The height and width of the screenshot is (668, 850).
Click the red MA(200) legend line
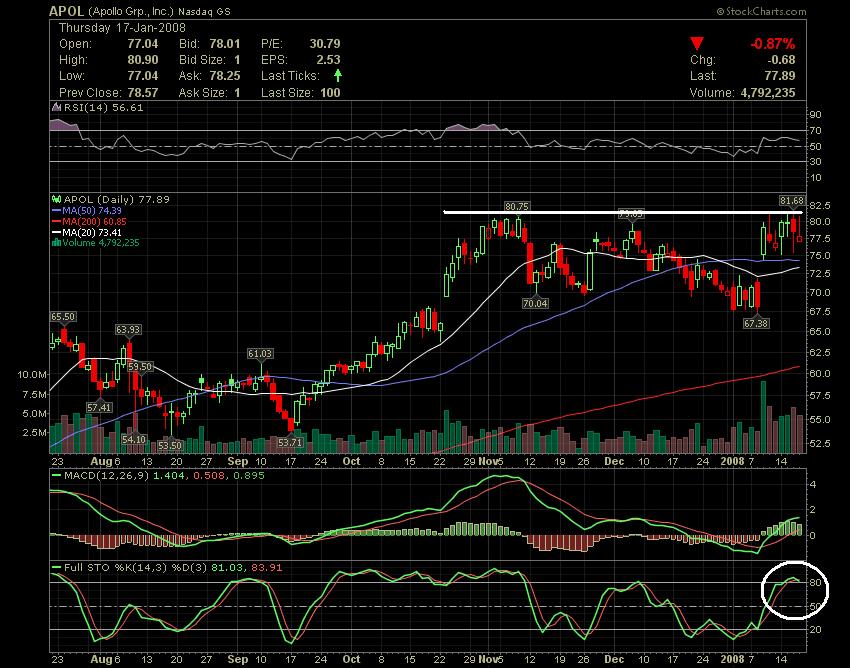pyautogui.click(x=56, y=221)
